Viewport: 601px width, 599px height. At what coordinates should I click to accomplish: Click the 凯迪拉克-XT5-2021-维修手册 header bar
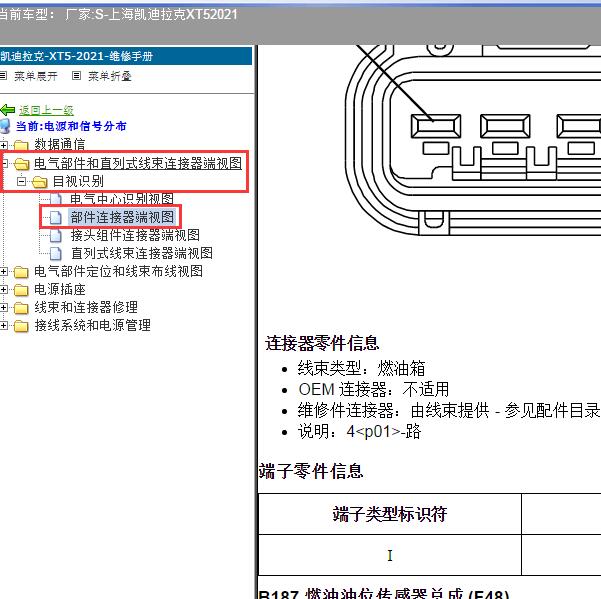tap(126, 56)
